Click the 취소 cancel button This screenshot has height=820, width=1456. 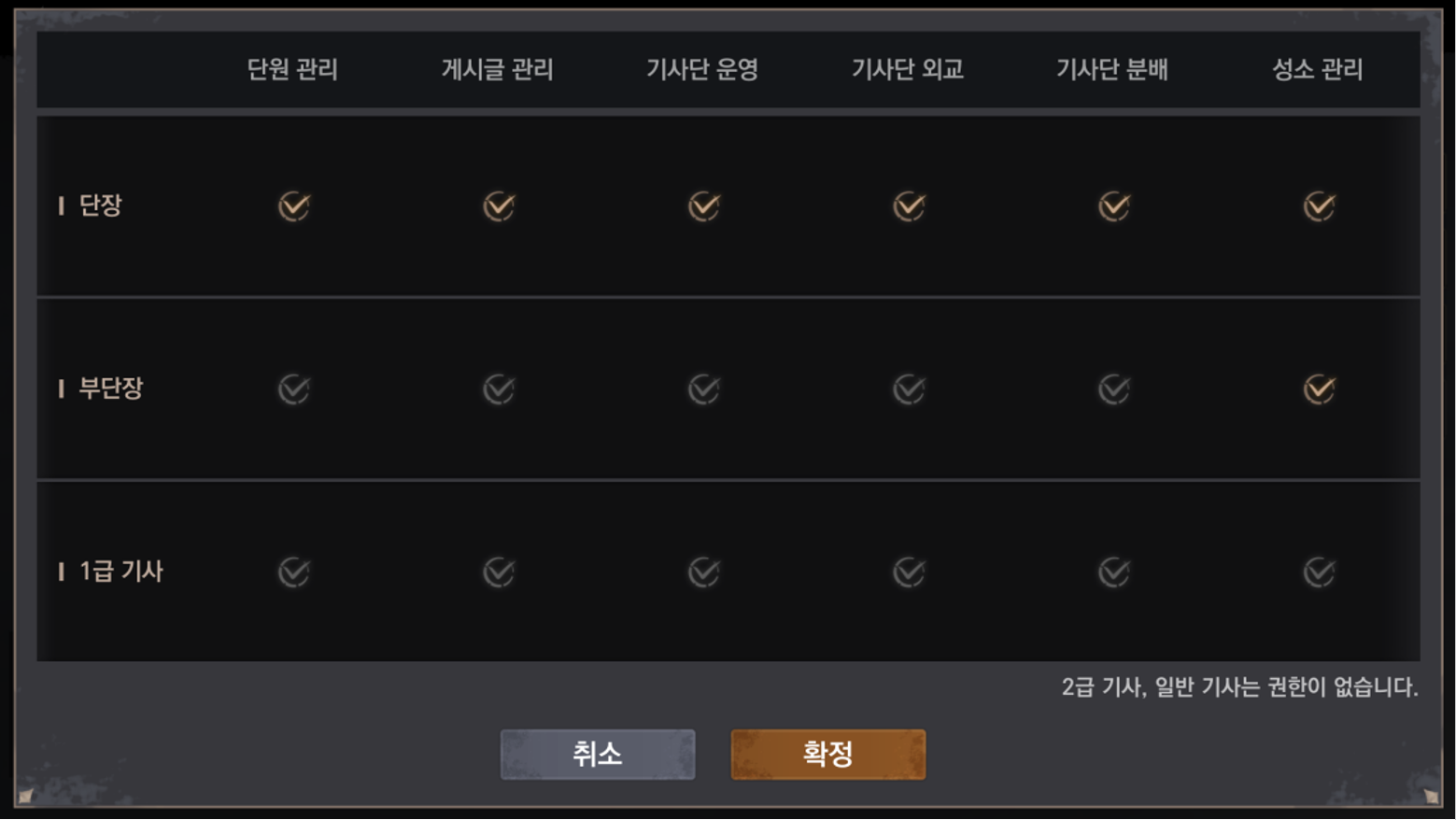point(598,754)
